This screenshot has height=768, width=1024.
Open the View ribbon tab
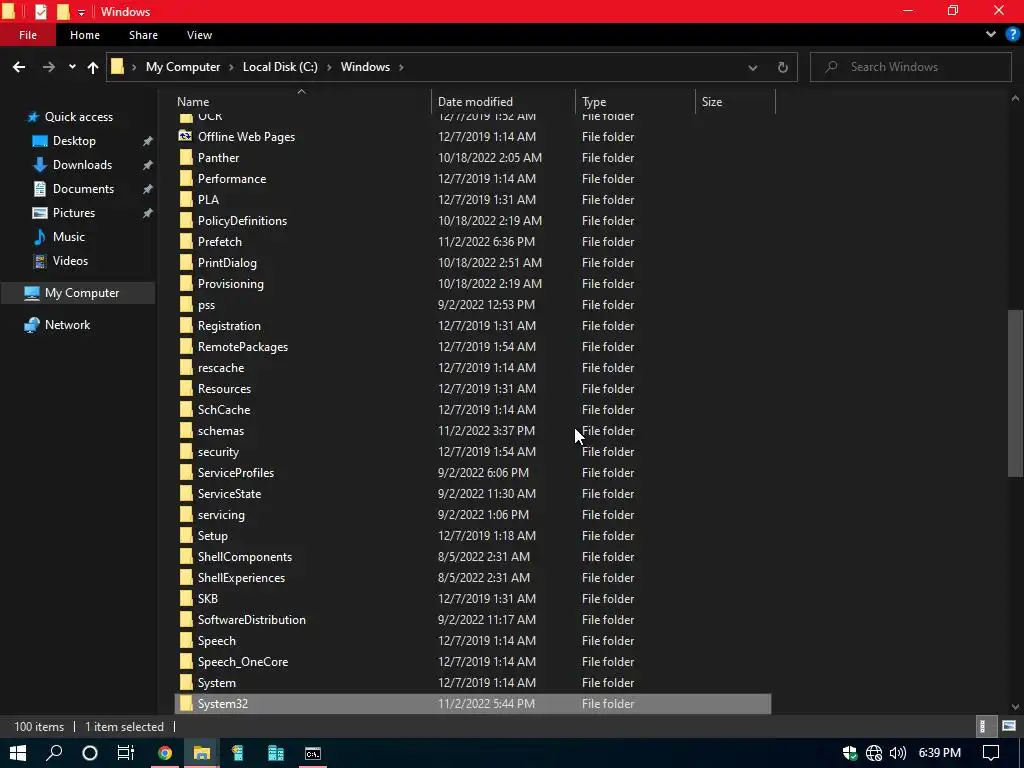[x=199, y=35]
